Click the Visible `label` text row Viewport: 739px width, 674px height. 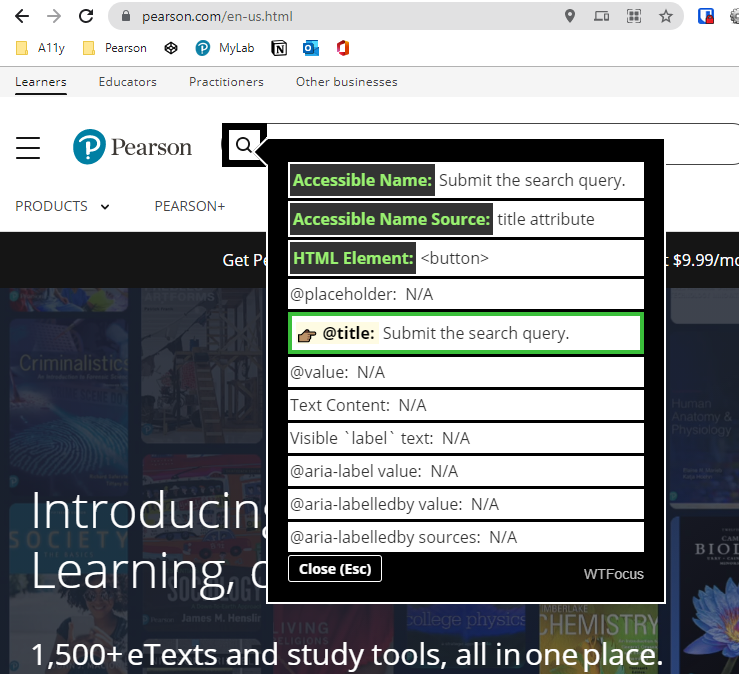[x=466, y=438]
